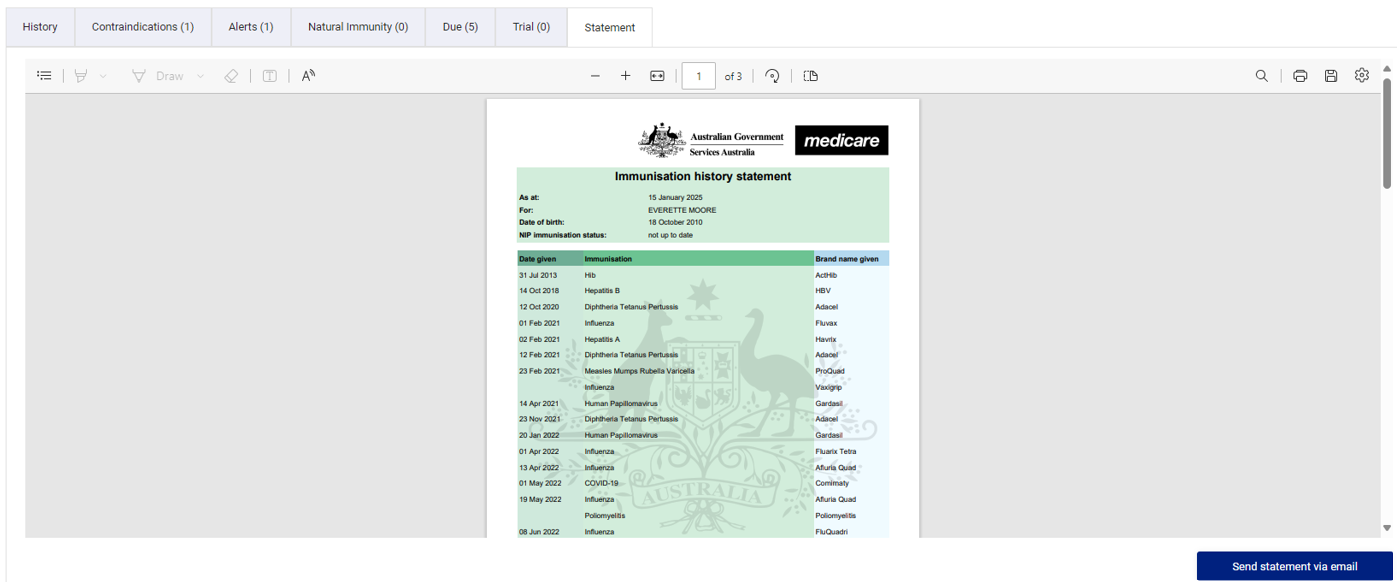Click the 'Hepatitis B' immunisation row
This screenshot has height=582, width=1397.
[602, 291]
